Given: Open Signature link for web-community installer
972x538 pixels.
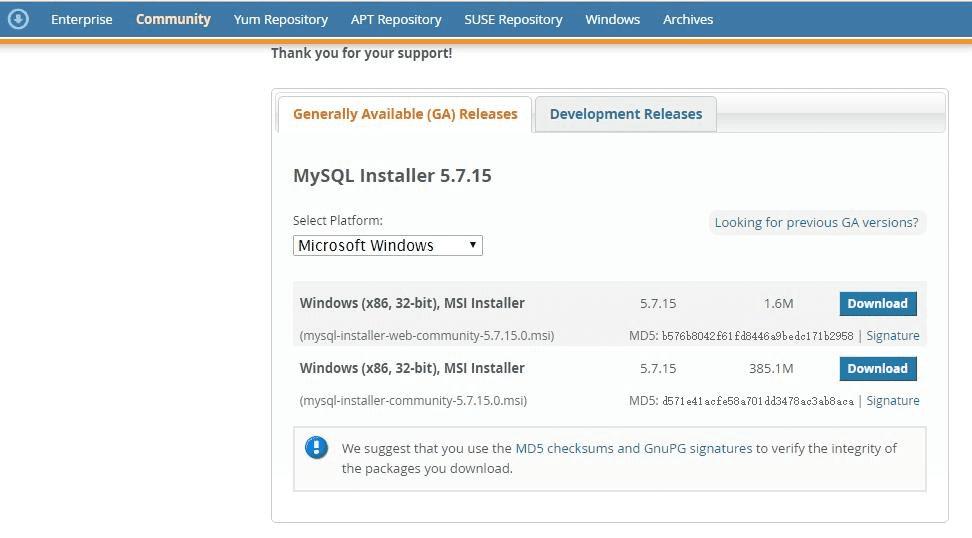Looking at the screenshot, I should coord(893,336).
